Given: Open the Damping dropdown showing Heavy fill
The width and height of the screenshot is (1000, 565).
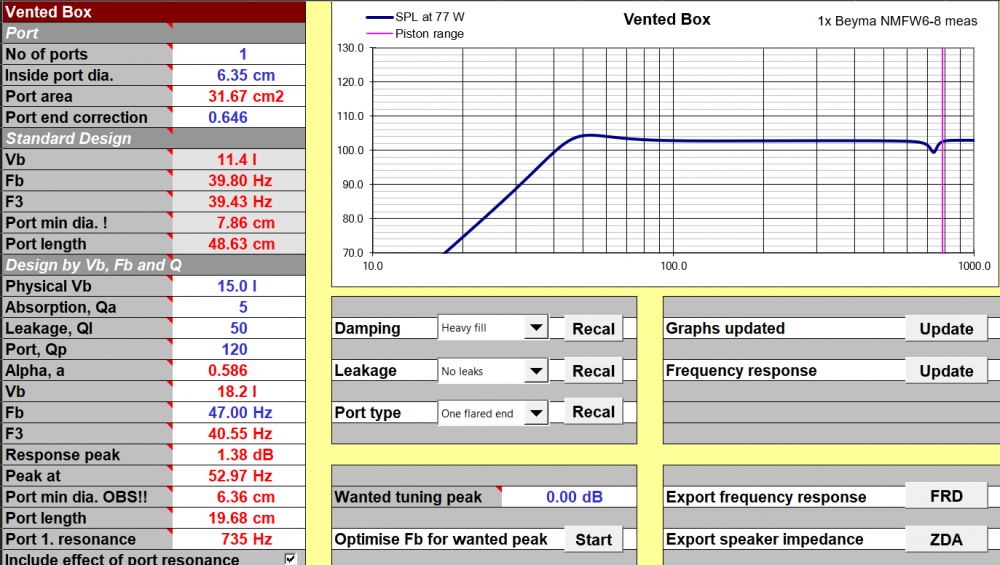Looking at the screenshot, I should 536,328.
